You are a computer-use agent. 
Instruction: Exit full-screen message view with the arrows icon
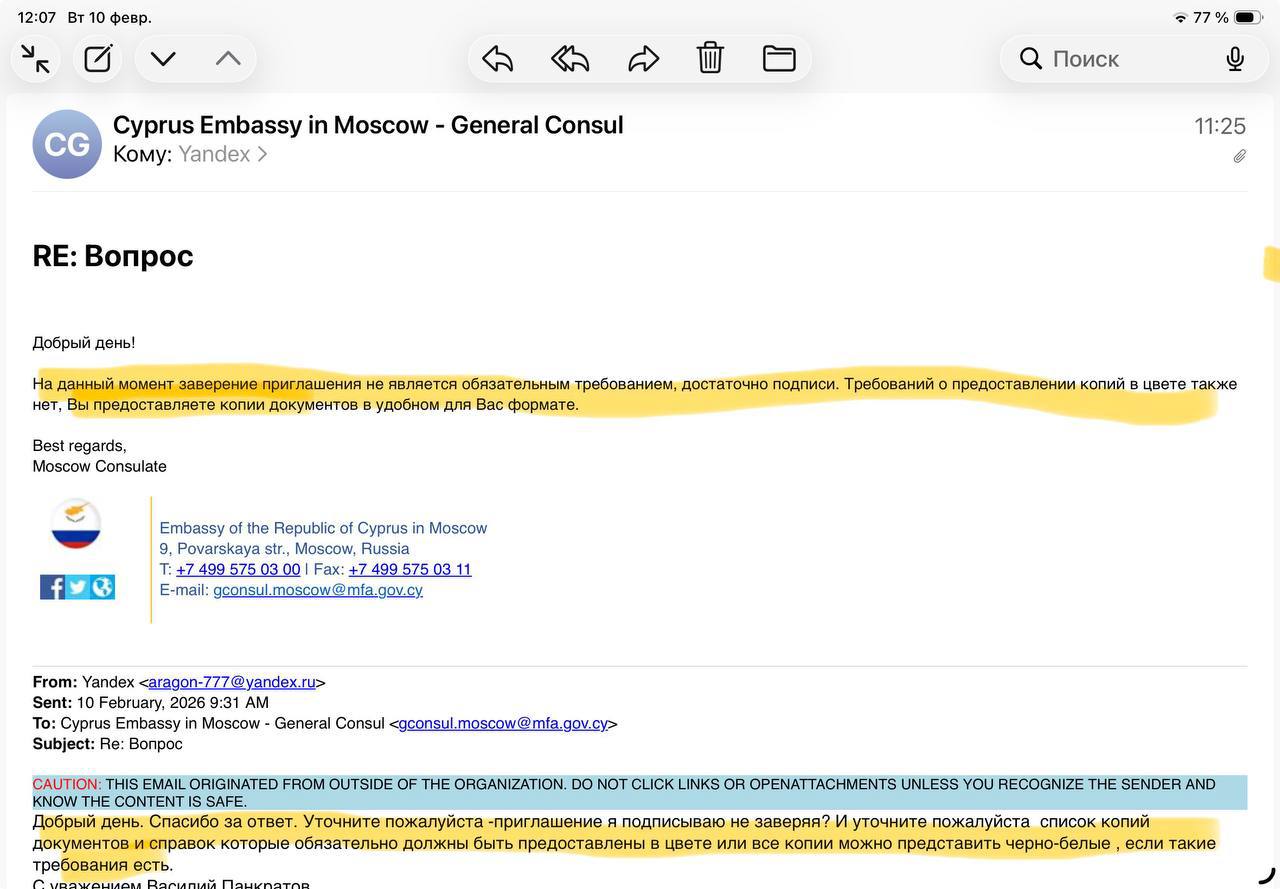click(36, 59)
